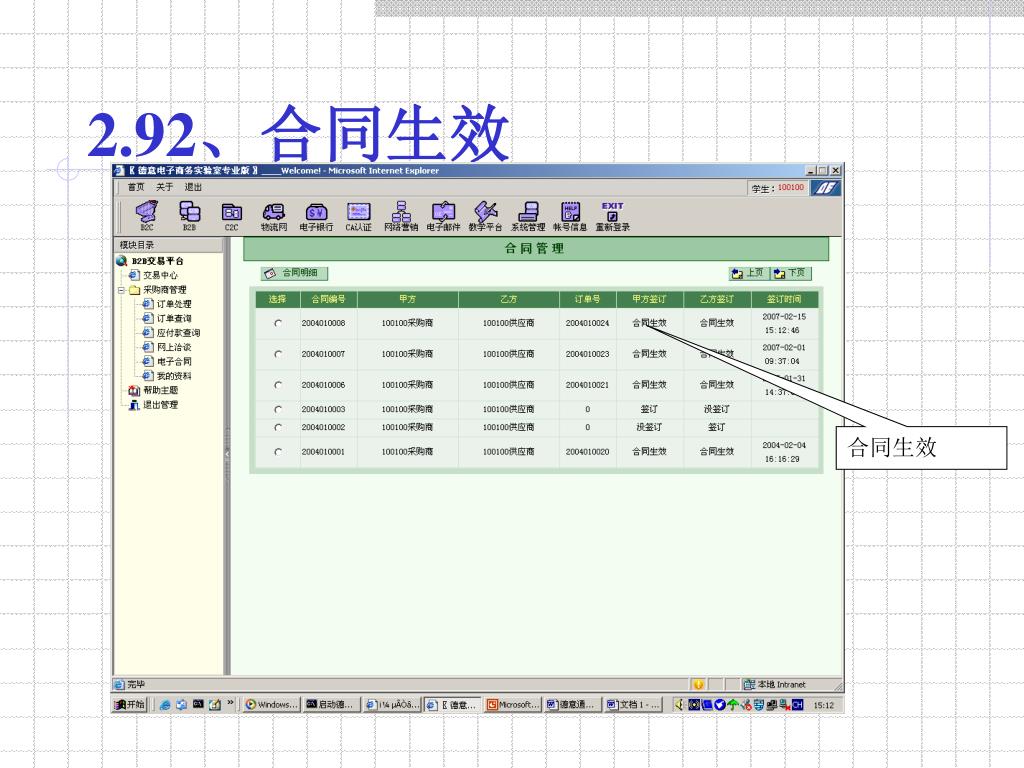Image resolution: width=1024 pixels, height=768 pixels.
Task: Click taskbar clock 15:12
Action: 824,705
